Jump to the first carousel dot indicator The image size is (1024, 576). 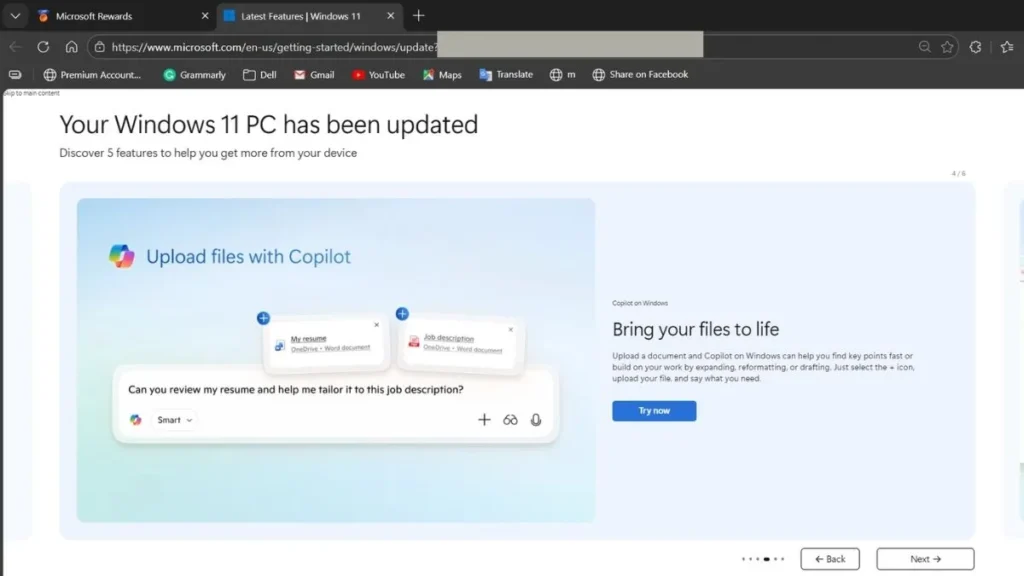(743, 559)
